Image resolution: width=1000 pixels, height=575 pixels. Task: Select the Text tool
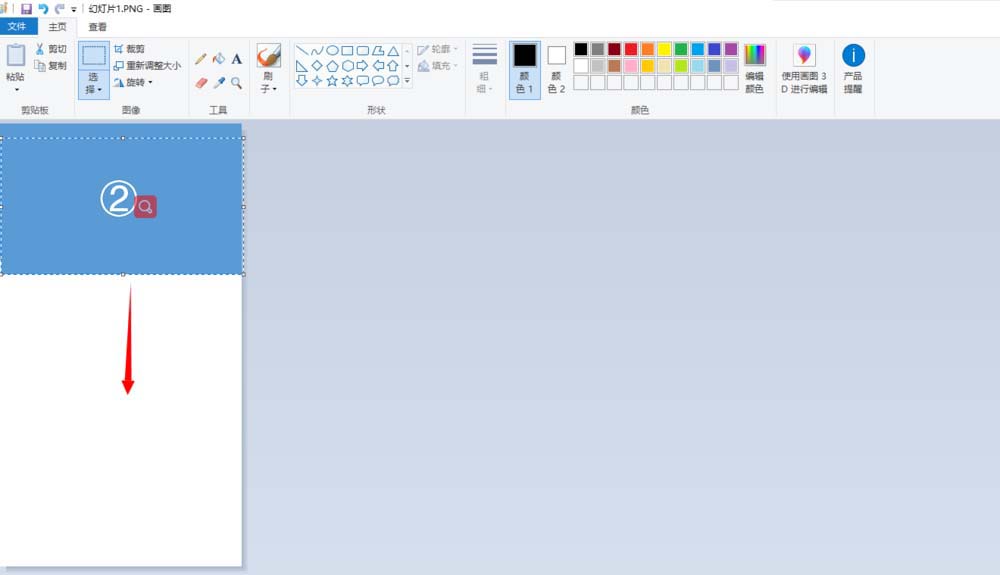pyautogui.click(x=237, y=59)
